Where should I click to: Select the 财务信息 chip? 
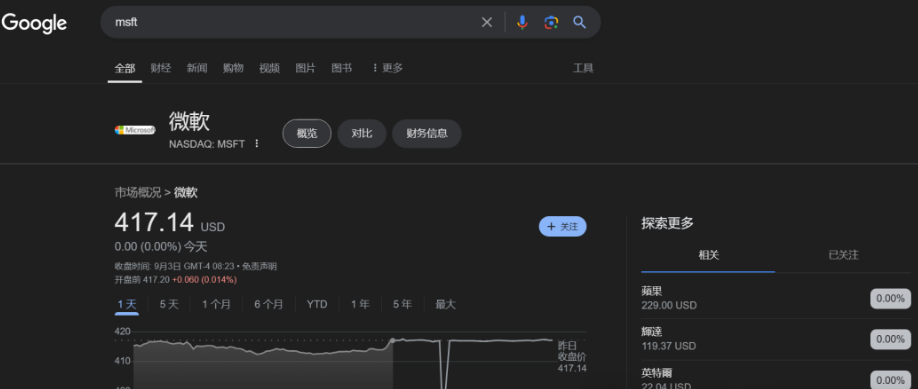click(427, 134)
